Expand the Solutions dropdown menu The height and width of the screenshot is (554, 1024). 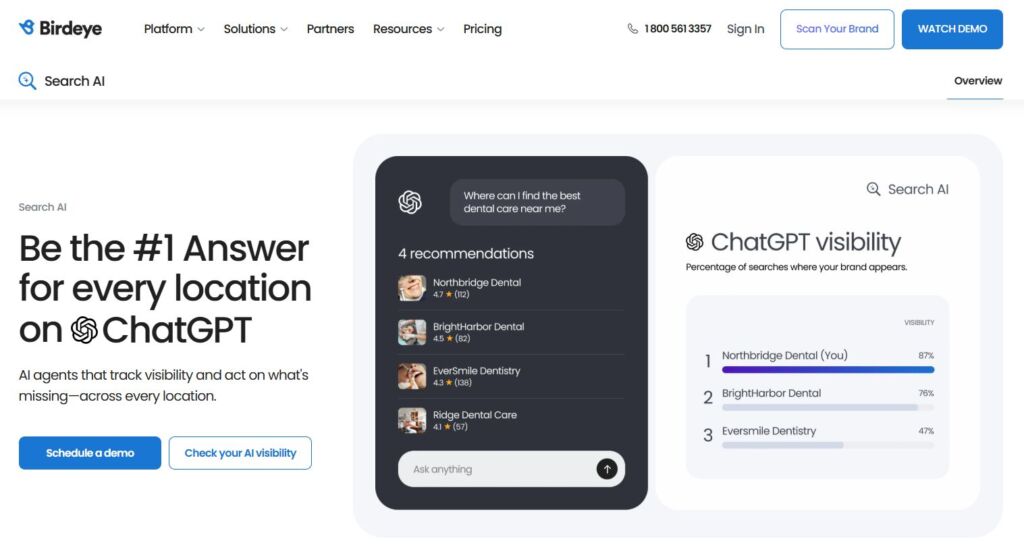coord(255,29)
